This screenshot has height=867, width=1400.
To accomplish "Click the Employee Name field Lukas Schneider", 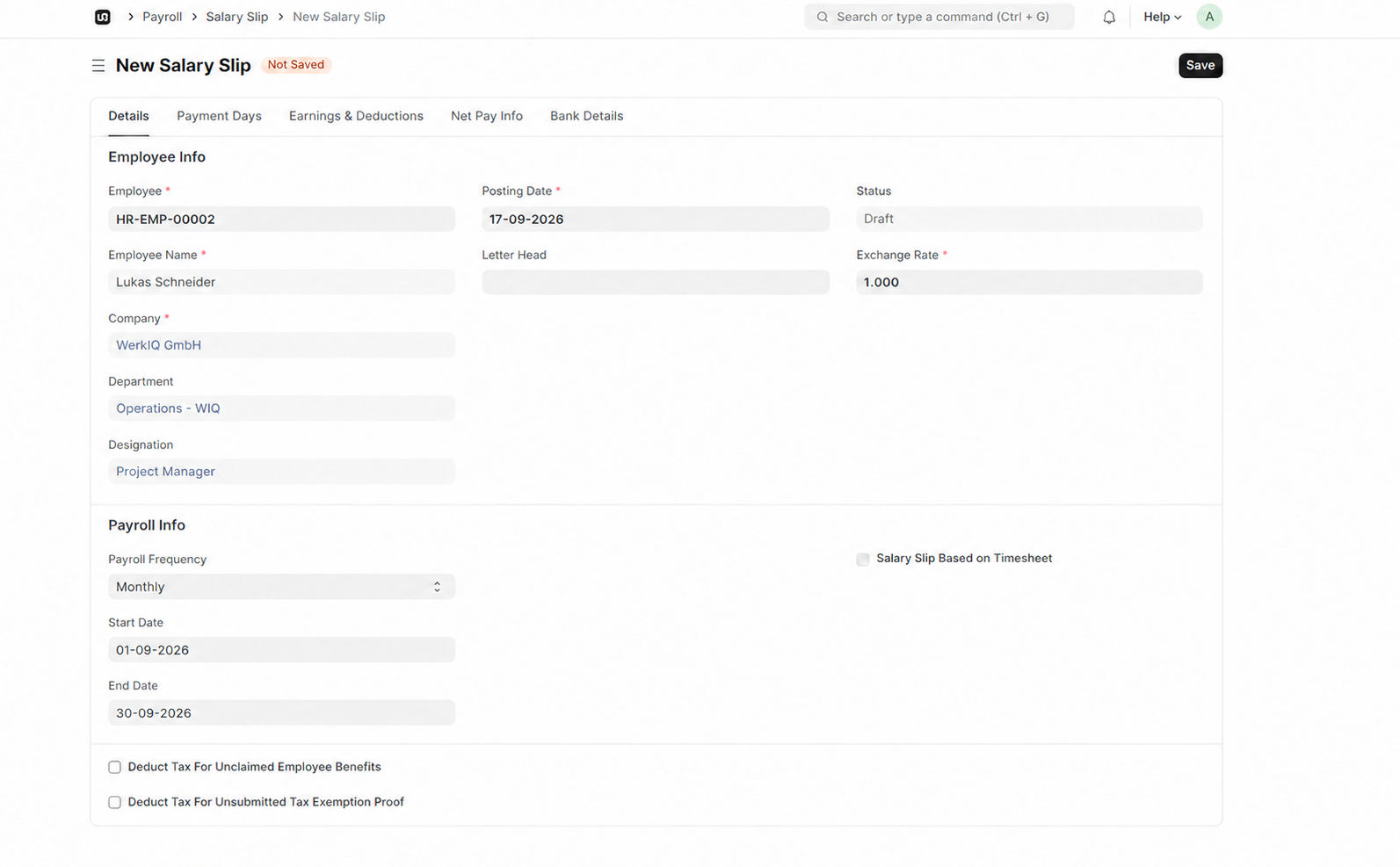I will [x=281, y=282].
